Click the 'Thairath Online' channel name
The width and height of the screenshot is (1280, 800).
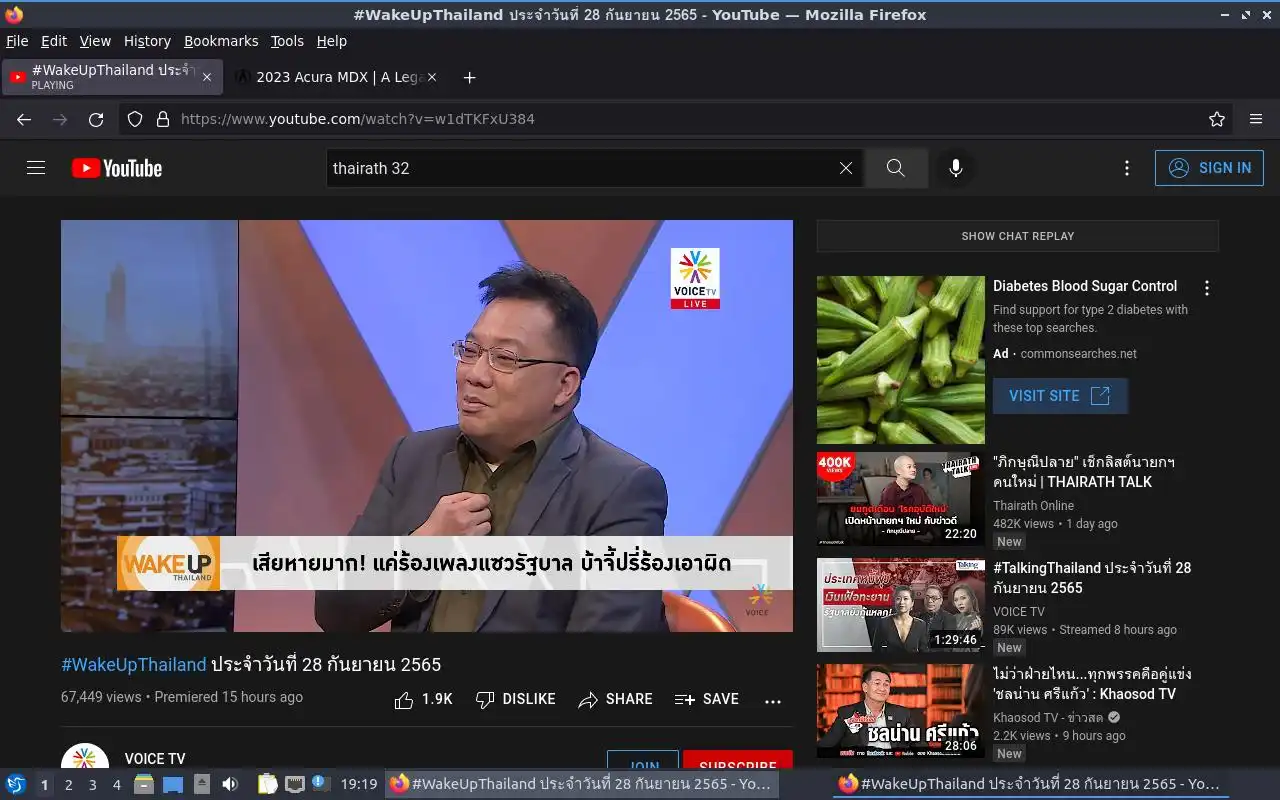(1033, 506)
